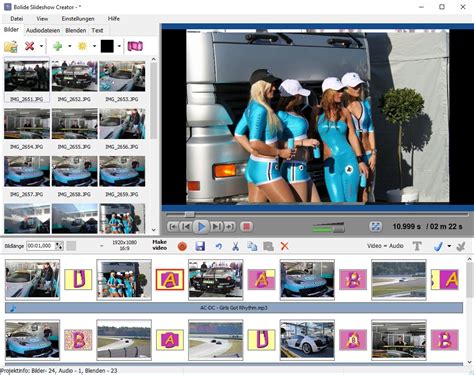Image resolution: width=474 pixels, height=375 pixels.
Task: Click the Bildlänge duration input field
Action: coord(41,246)
